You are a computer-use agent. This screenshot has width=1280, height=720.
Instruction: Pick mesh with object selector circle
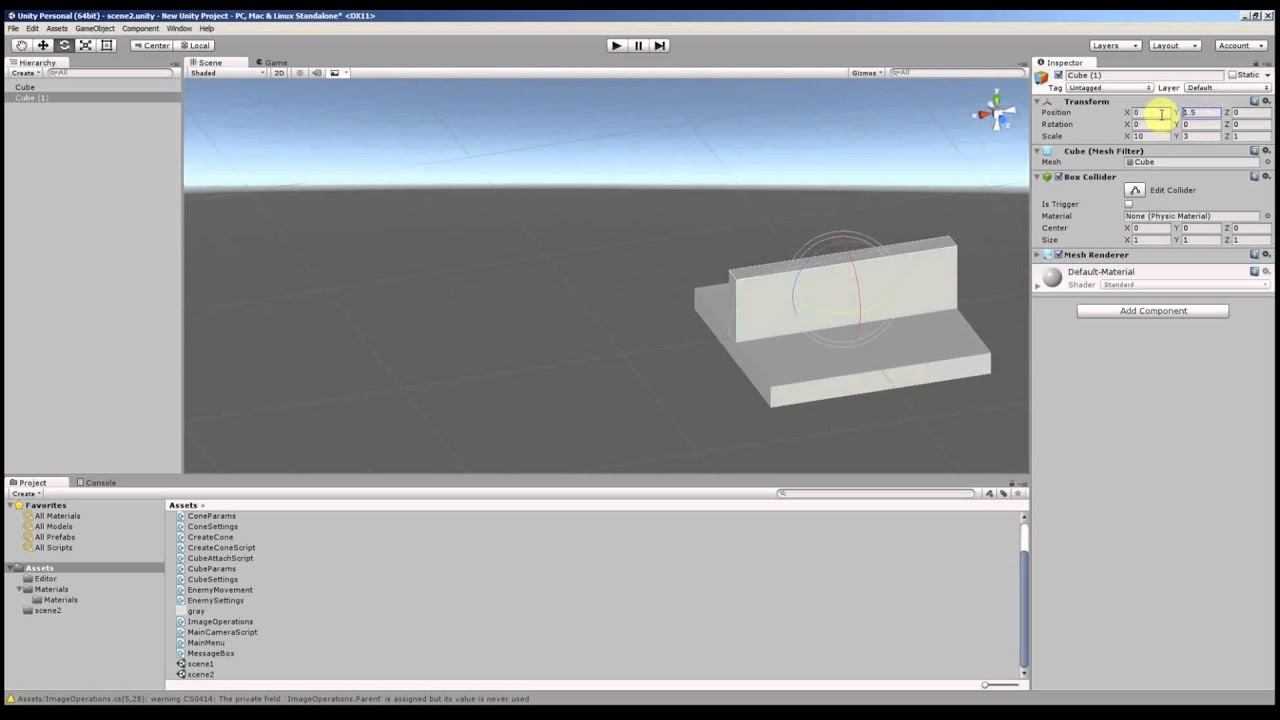[1267, 162]
